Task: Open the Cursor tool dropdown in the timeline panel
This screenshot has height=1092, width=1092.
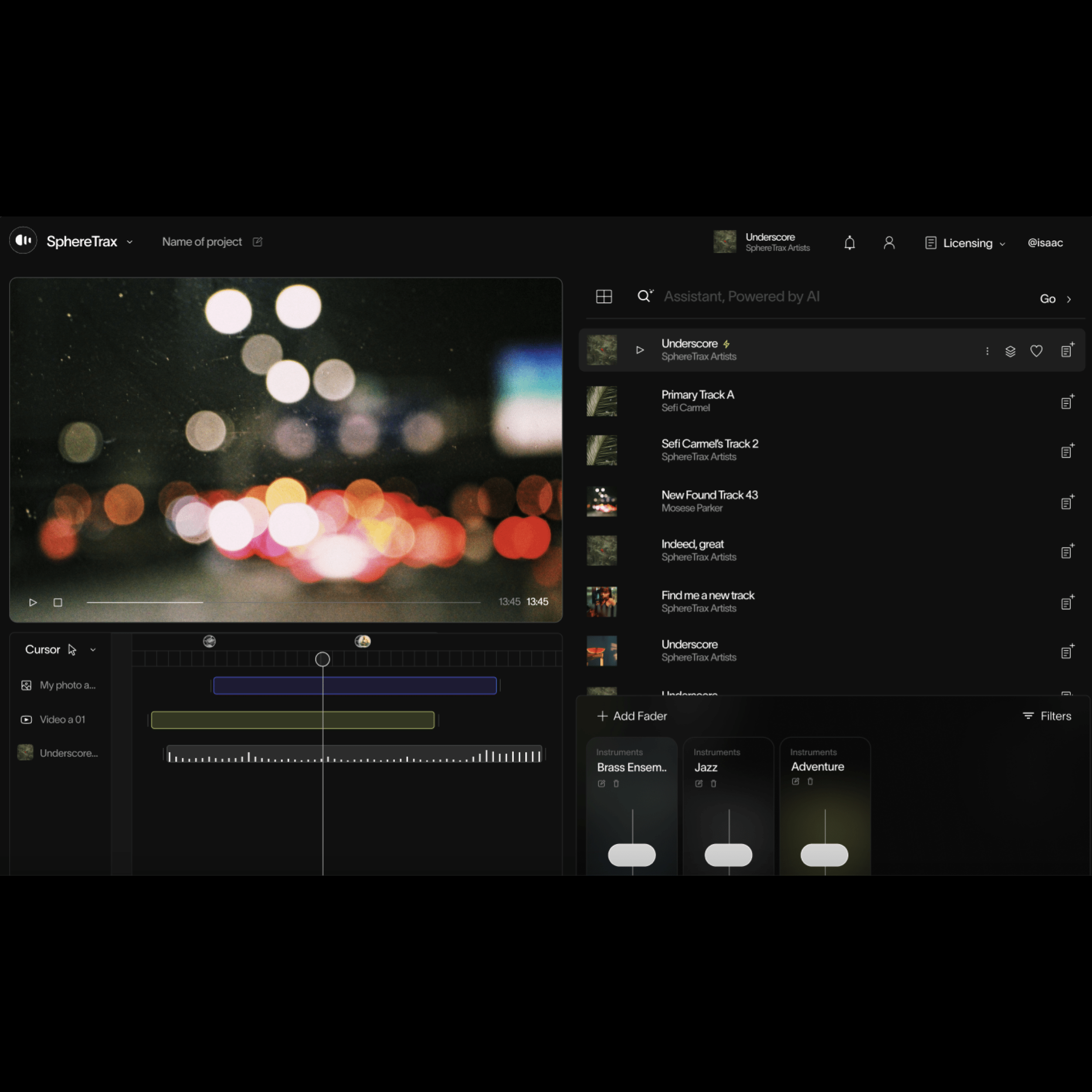Action: (93, 649)
